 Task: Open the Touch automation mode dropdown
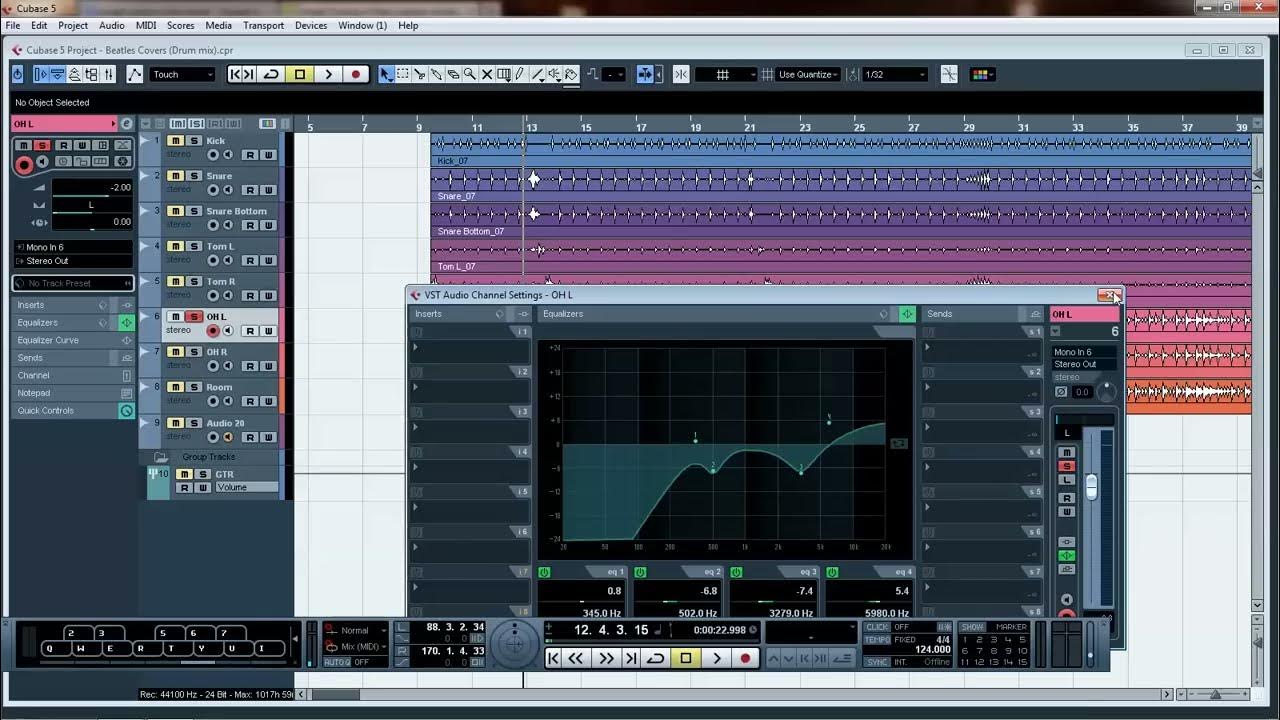click(x=183, y=74)
